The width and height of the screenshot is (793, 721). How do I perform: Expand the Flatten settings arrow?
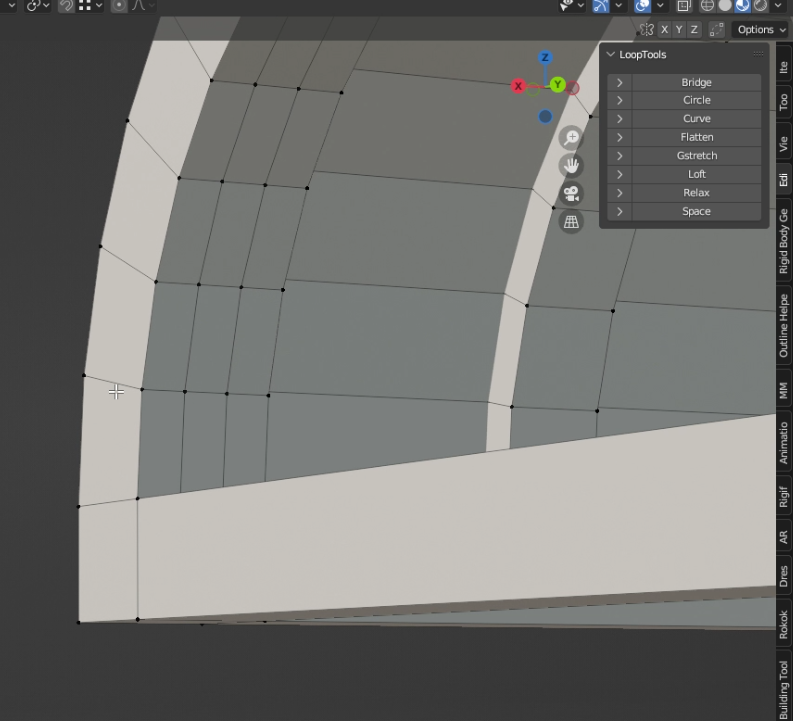pos(620,138)
